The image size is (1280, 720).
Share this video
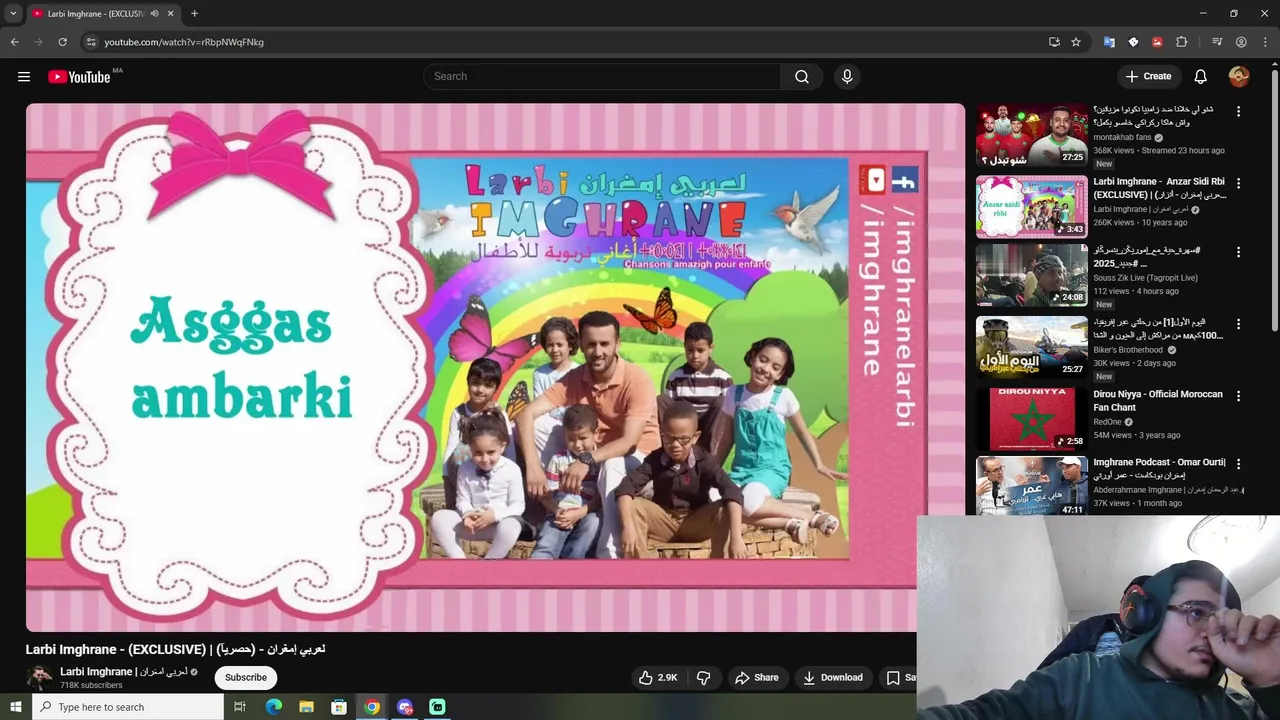coord(757,678)
